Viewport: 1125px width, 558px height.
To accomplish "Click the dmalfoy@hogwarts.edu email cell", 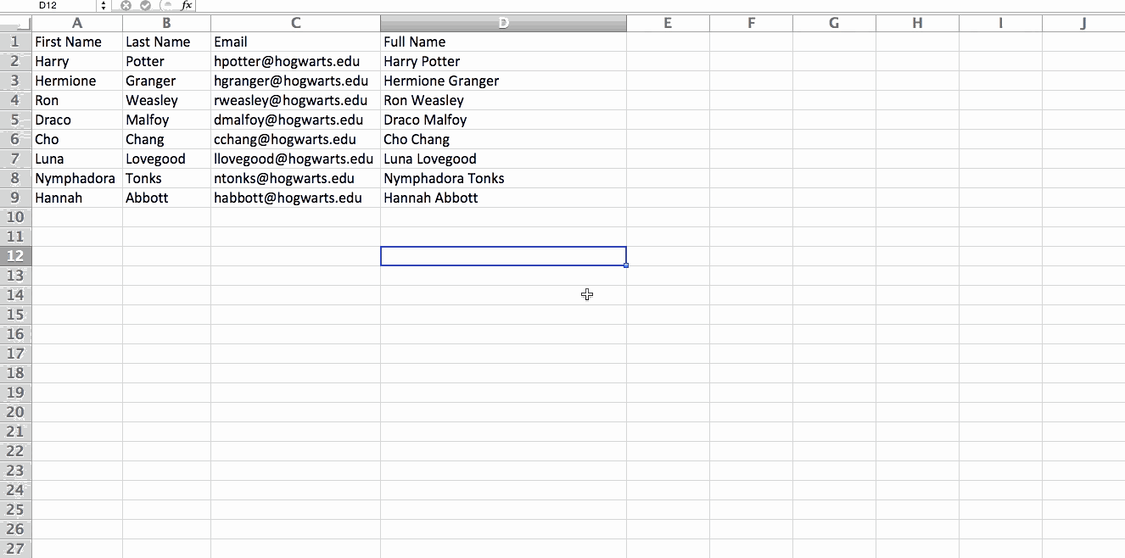I will 296,120.
